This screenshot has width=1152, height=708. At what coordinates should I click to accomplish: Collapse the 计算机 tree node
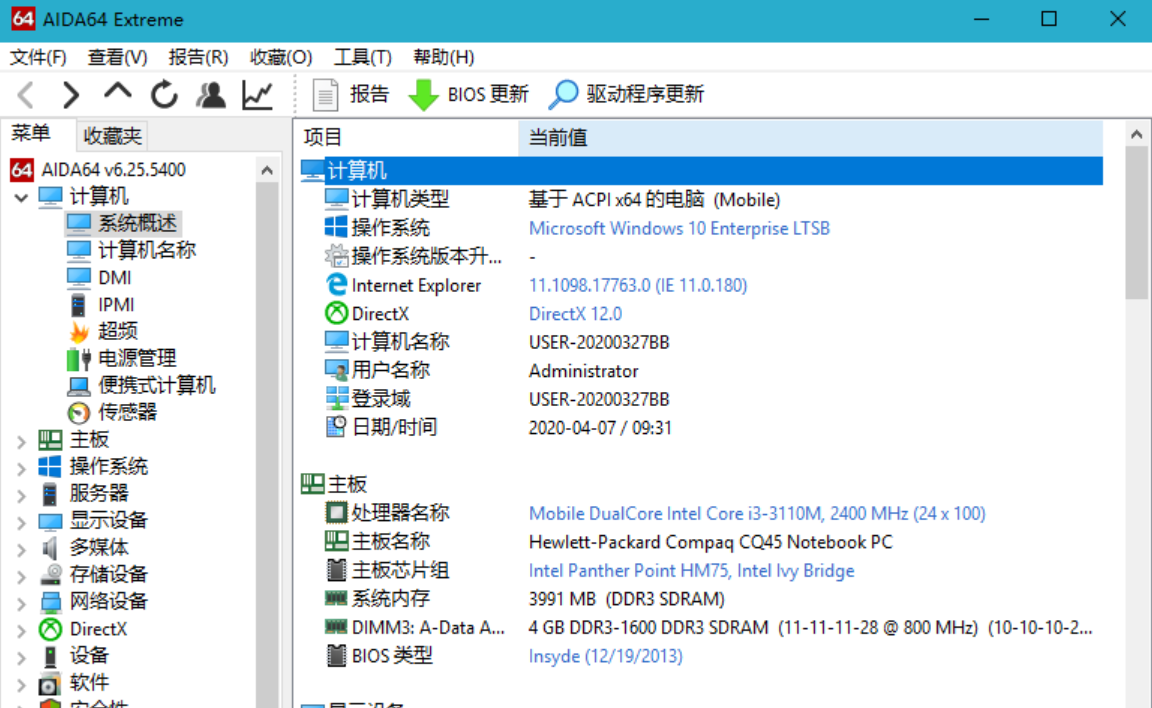(21, 197)
